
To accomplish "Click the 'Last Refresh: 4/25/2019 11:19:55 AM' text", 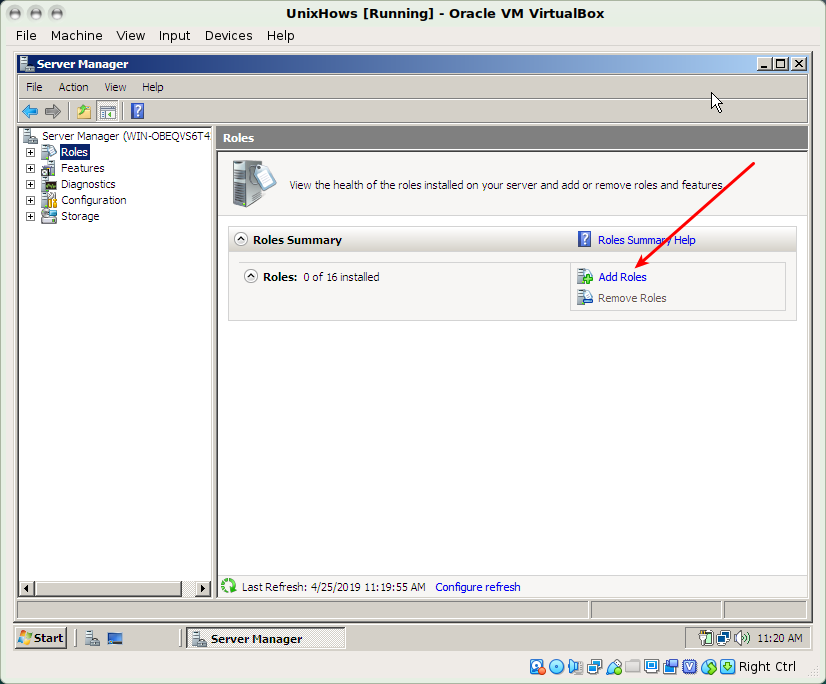I will 333,587.
